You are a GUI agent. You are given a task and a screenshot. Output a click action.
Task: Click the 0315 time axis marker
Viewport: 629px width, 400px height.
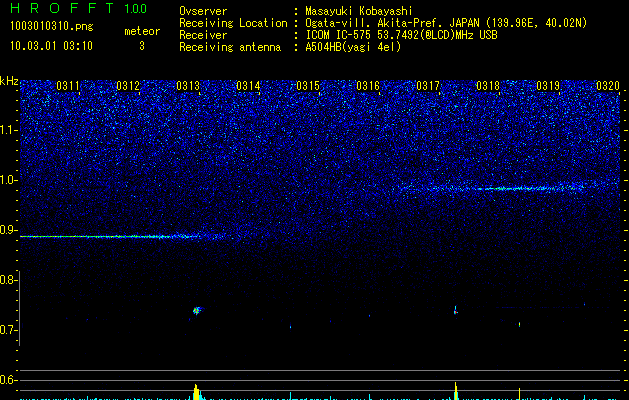click(308, 85)
